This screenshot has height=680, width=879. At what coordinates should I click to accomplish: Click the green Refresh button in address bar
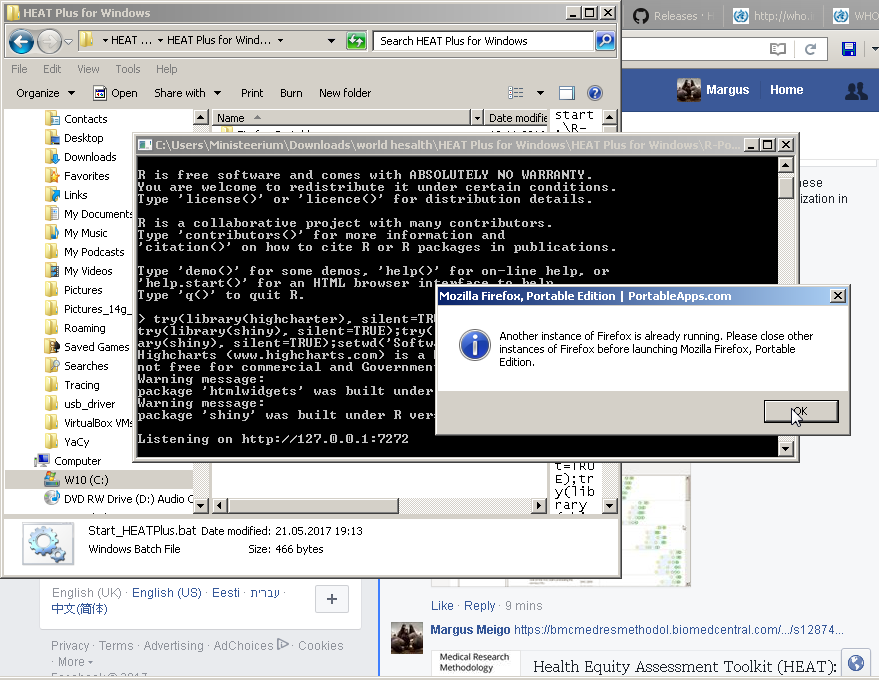click(356, 41)
